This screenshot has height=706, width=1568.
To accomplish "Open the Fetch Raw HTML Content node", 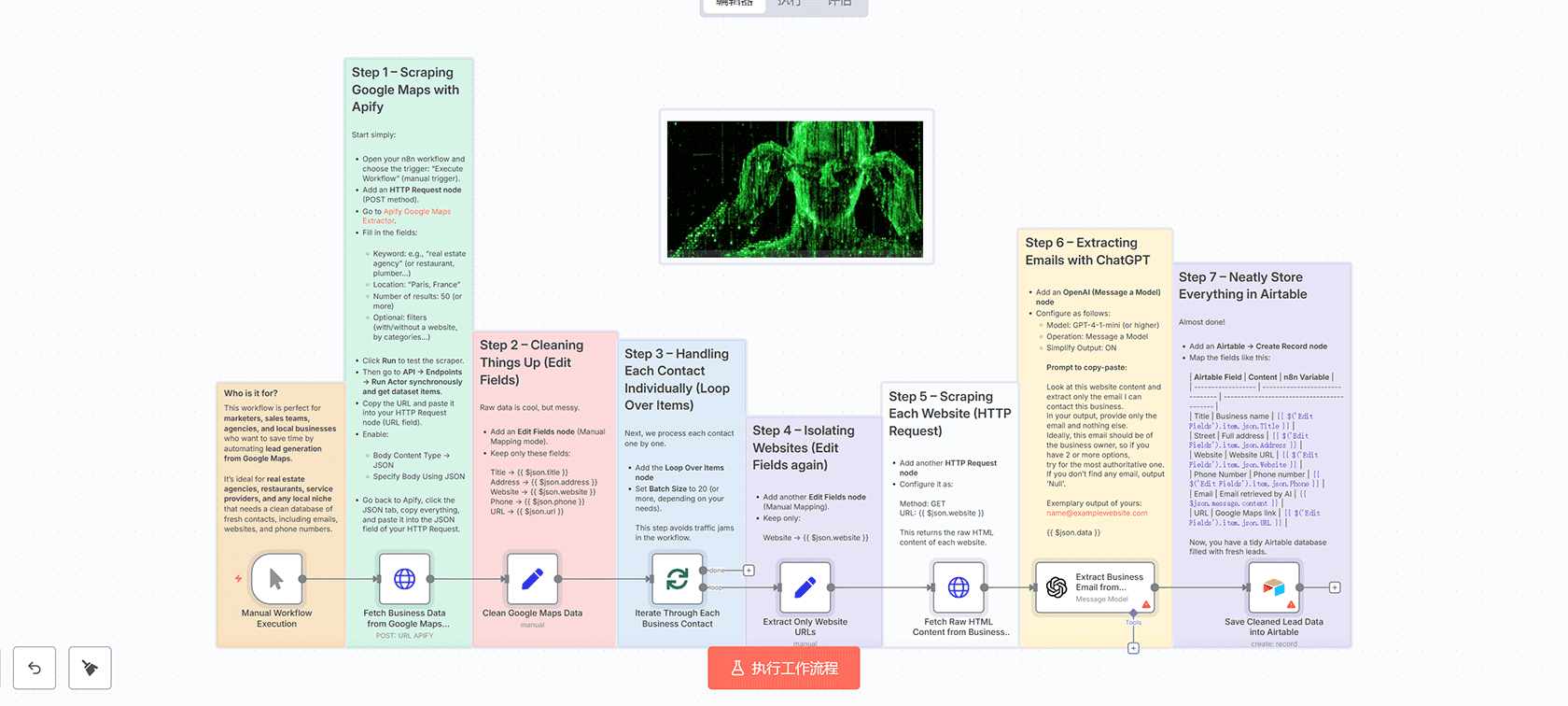I will tap(959, 587).
